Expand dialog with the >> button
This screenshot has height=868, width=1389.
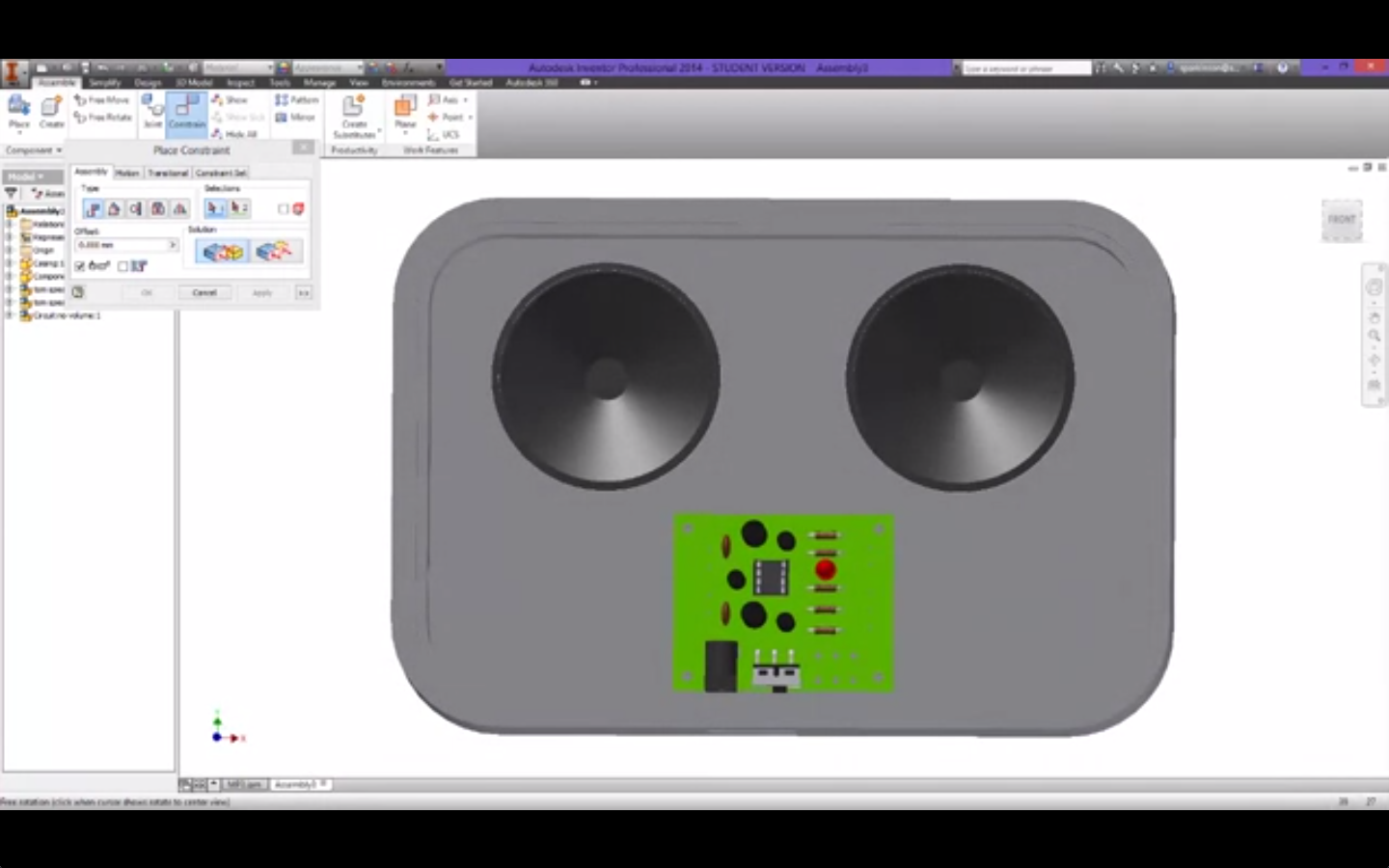point(303,292)
